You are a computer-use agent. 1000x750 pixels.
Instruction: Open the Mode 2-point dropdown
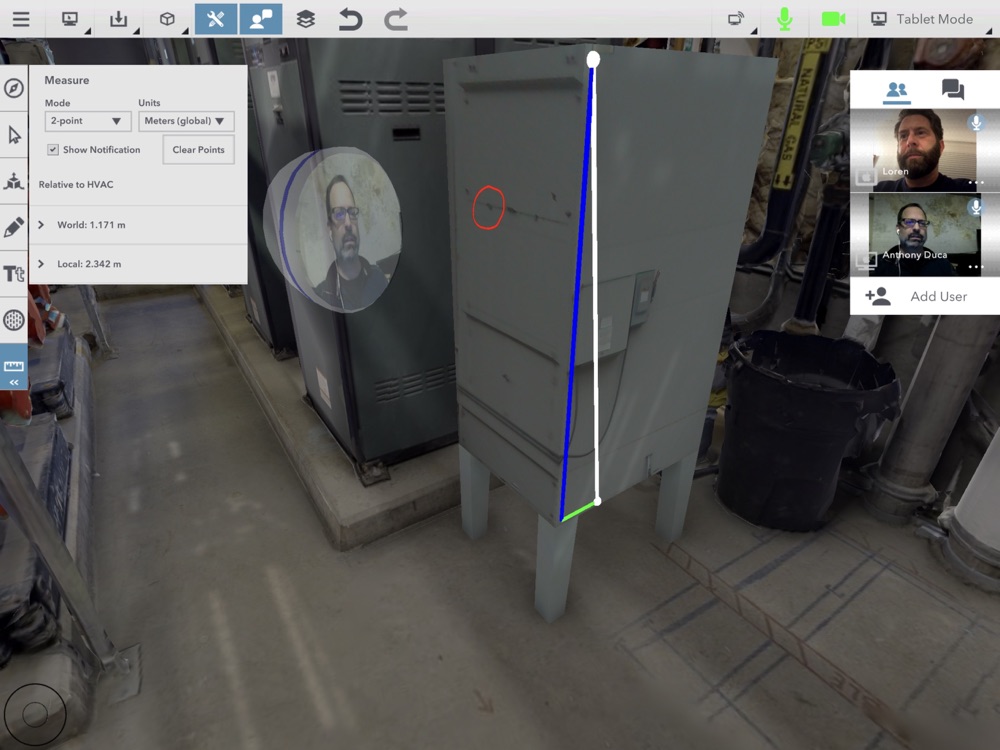(x=88, y=121)
